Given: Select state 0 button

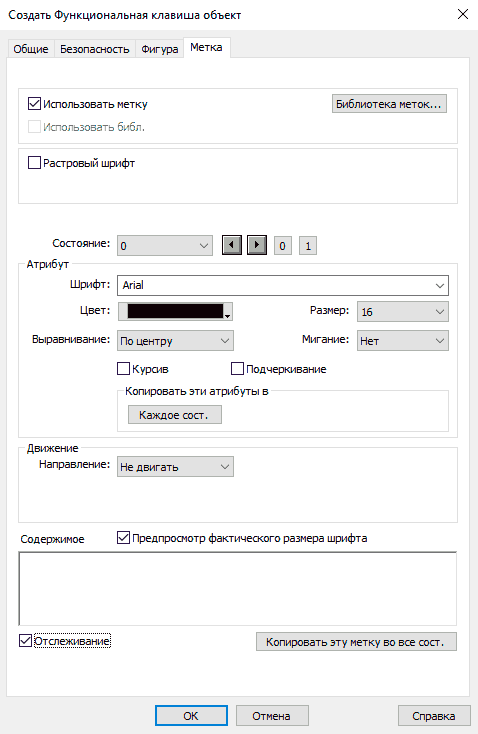Looking at the screenshot, I should [x=282, y=246].
